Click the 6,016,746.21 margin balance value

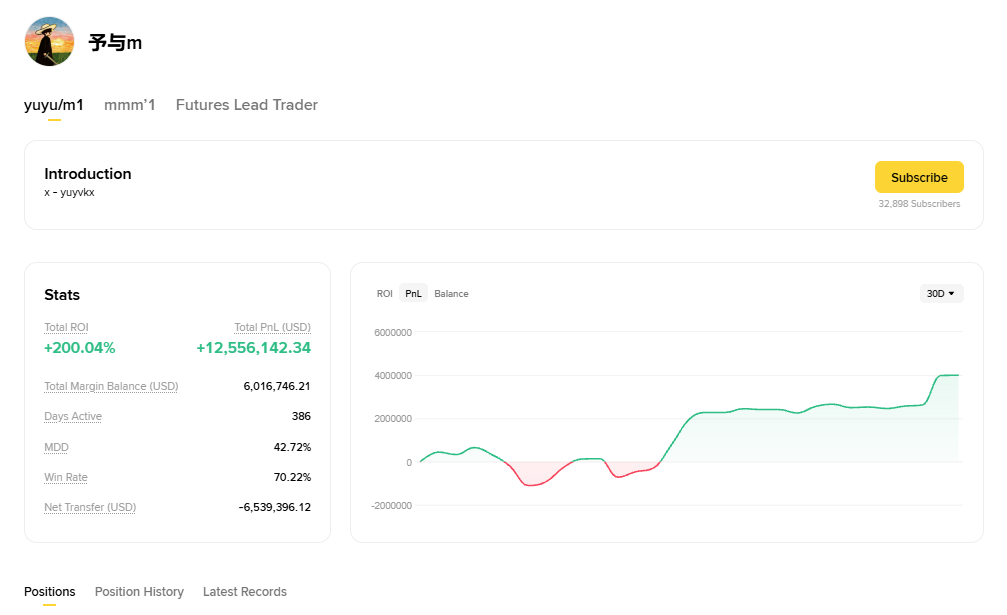coord(277,386)
